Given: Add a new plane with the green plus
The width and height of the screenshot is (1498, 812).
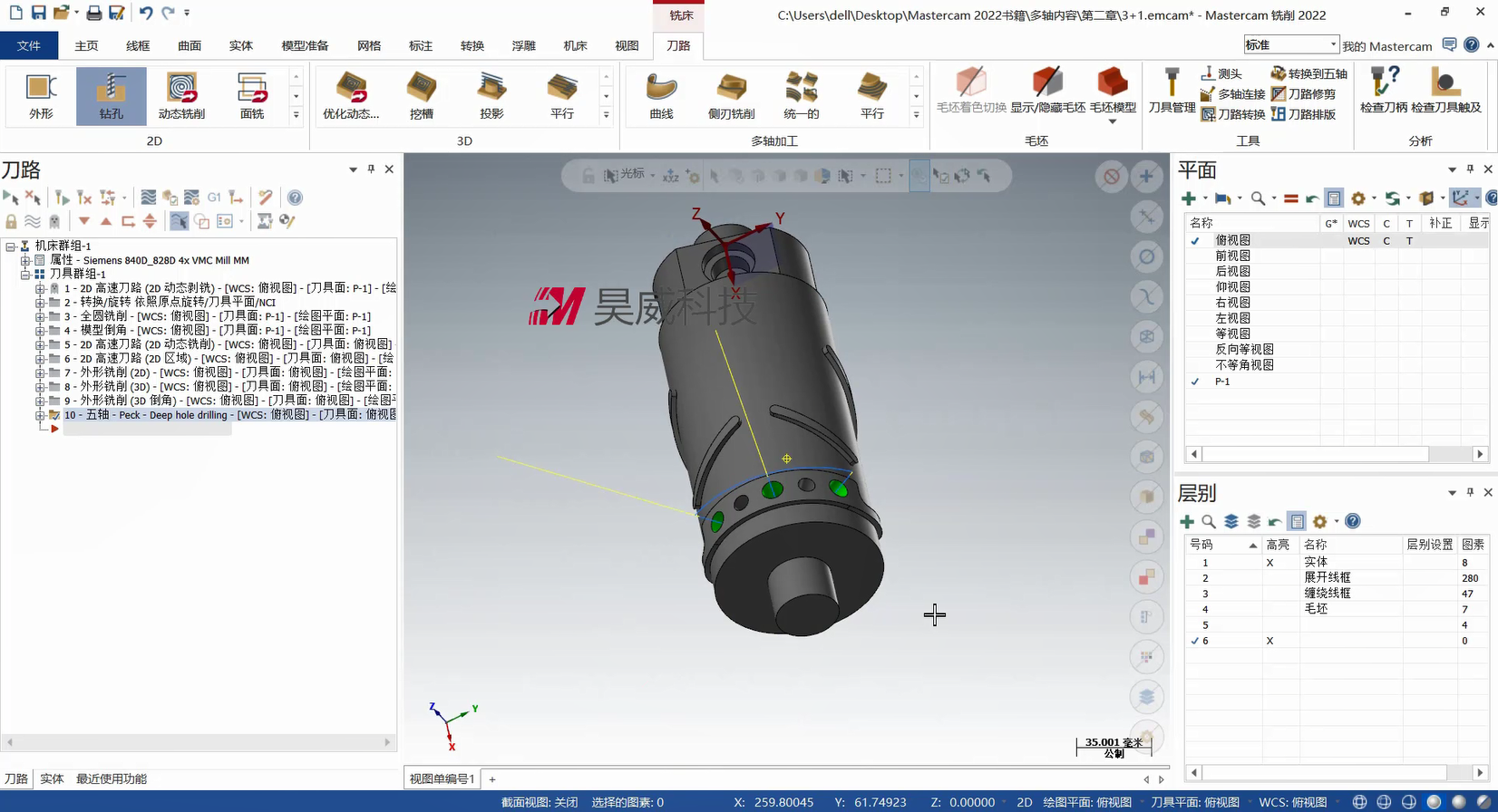Looking at the screenshot, I should pos(1188,198).
